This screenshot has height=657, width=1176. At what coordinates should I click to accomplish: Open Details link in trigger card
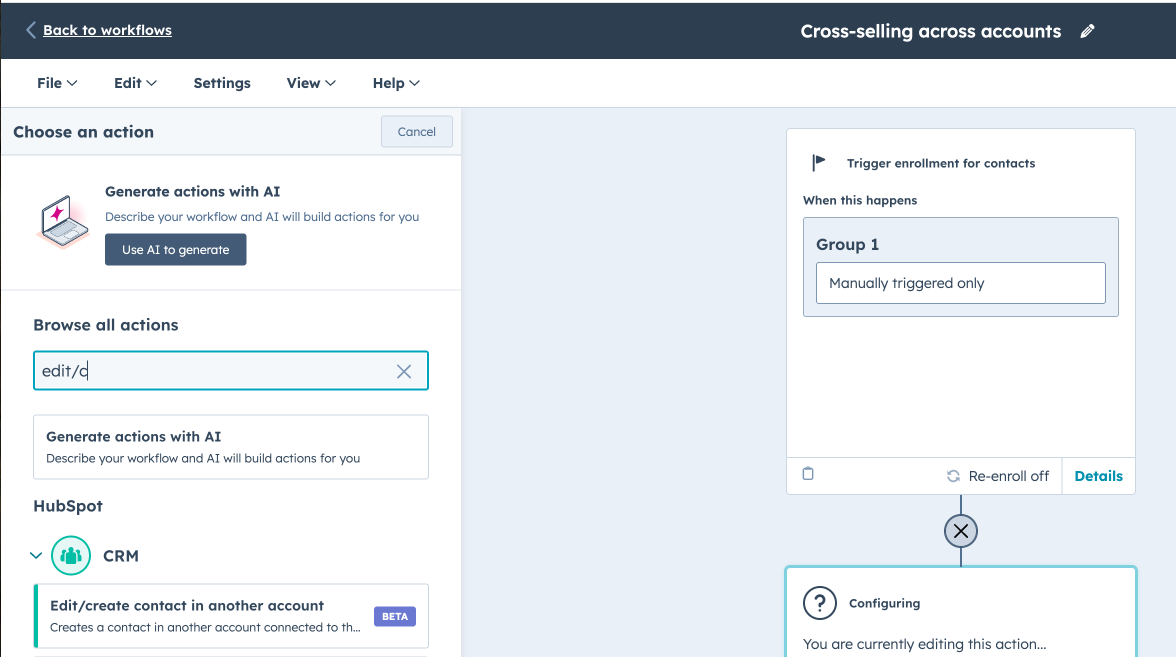tap(1098, 476)
